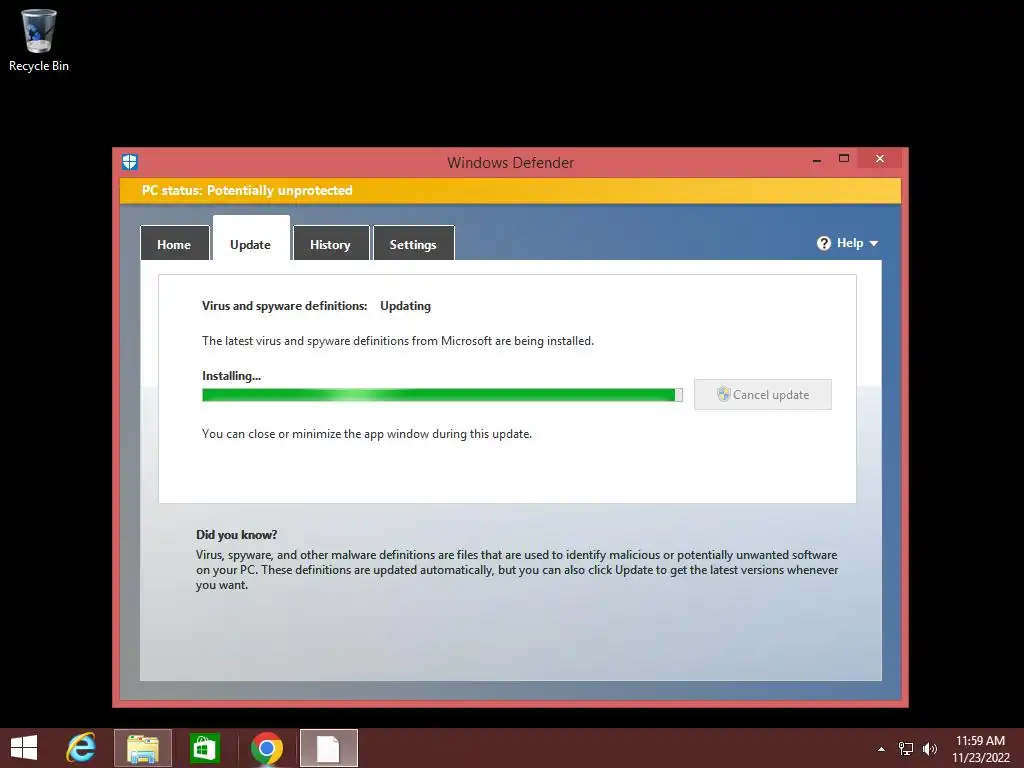Viewport: 1024px width, 768px height.
Task: Minimize the Windows Defender window
Action: coord(817,159)
